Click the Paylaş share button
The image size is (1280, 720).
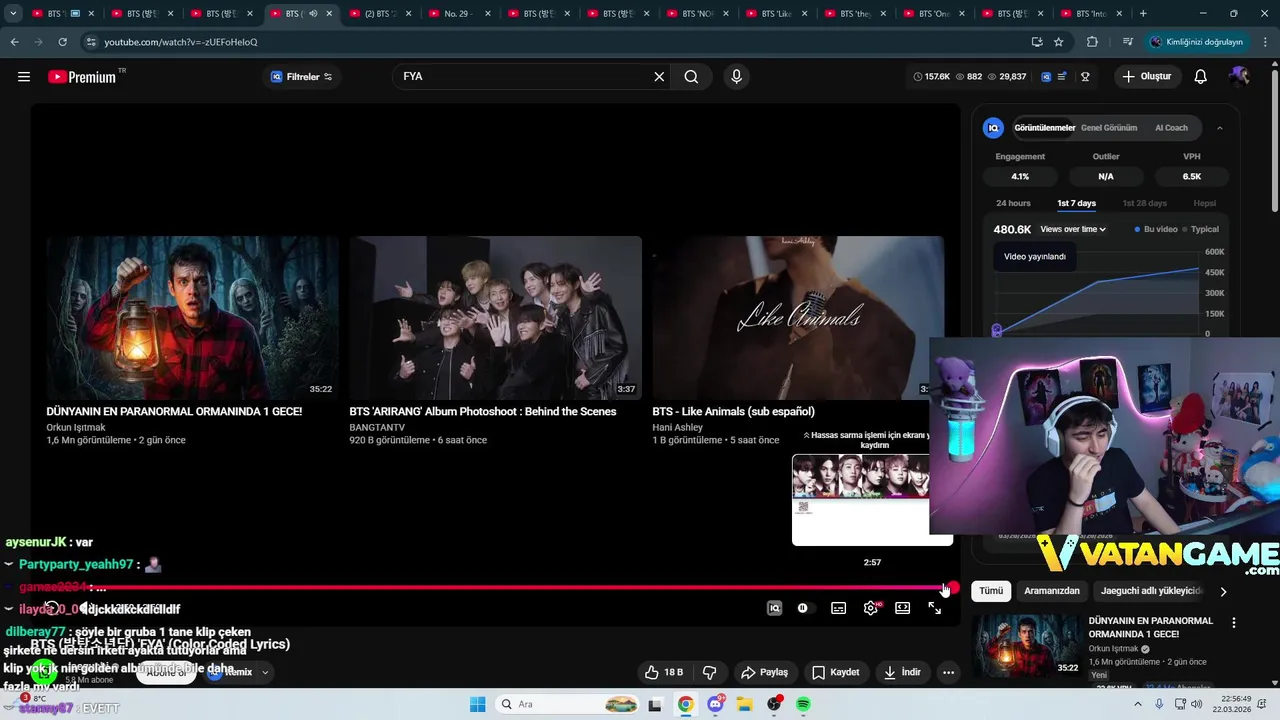tap(764, 672)
